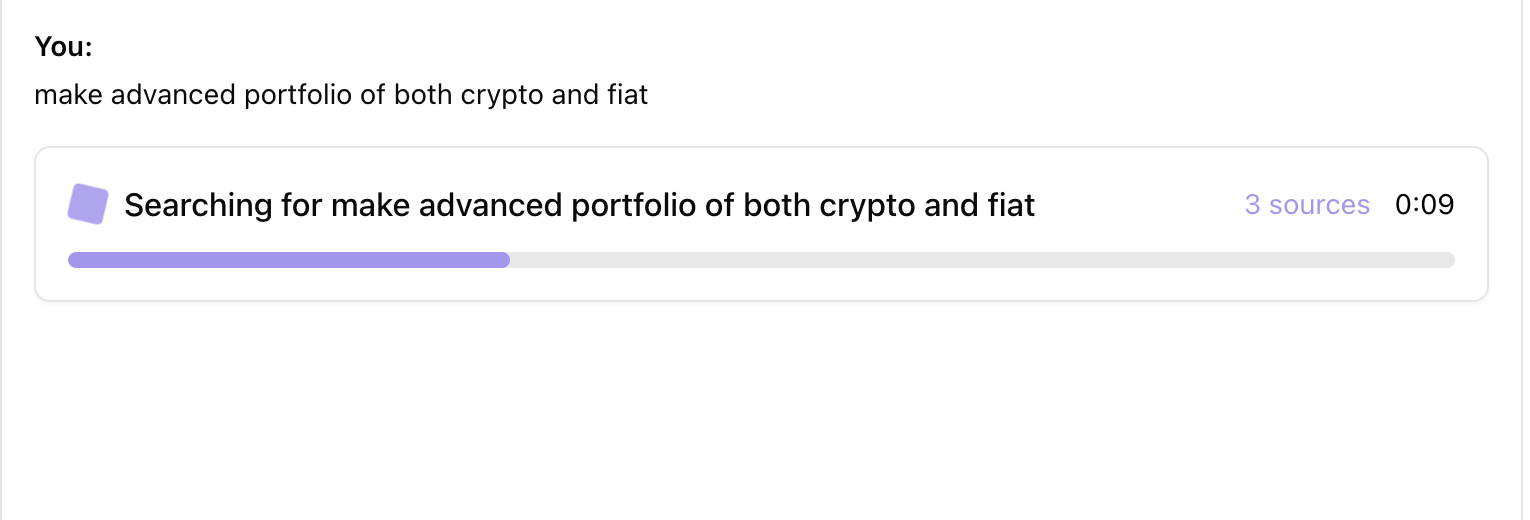Image resolution: width=1530 pixels, height=520 pixels.
Task: Click the right end of the purple progress fill
Action: (x=505, y=260)
